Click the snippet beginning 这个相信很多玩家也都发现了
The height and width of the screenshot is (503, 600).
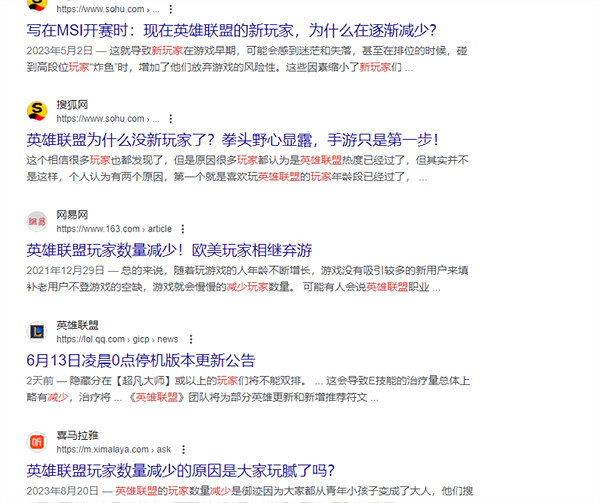[248, 169]
